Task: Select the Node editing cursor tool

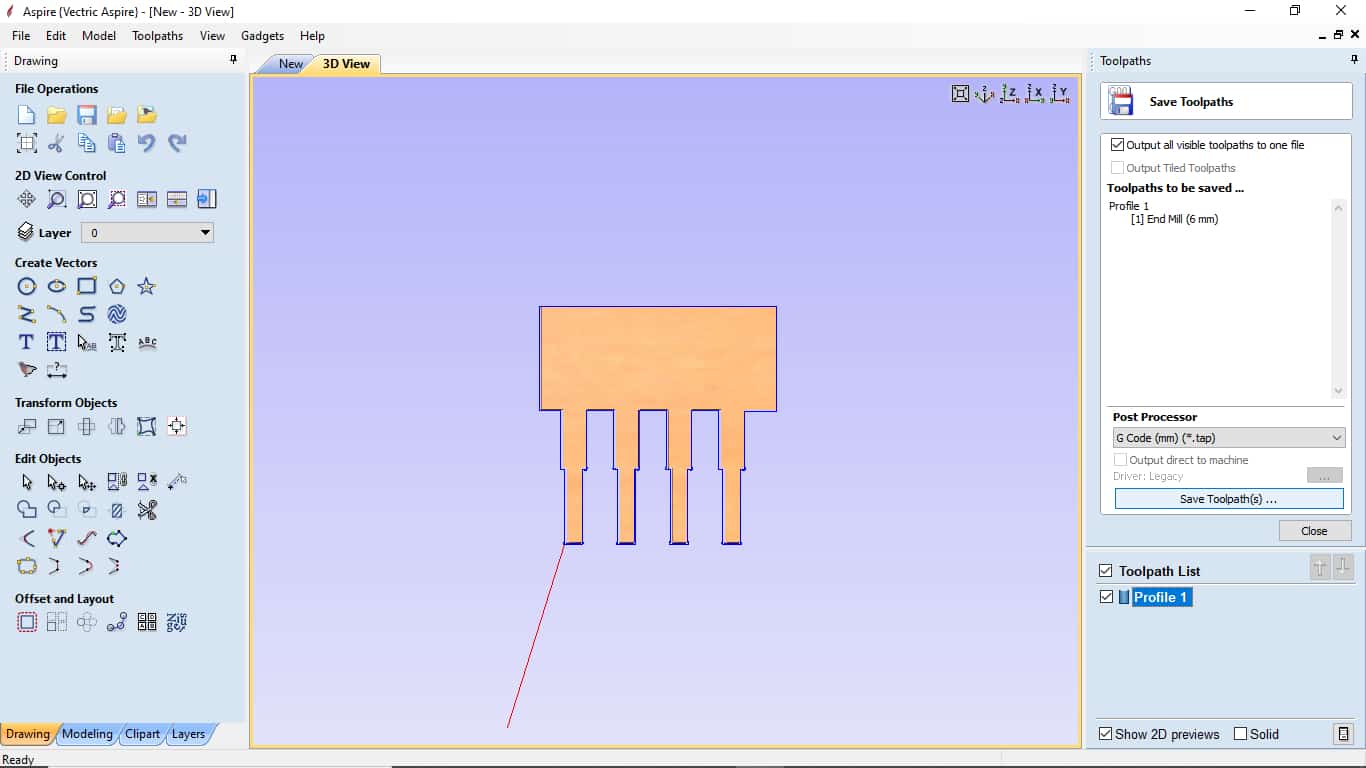Action: tap(57, 482)
